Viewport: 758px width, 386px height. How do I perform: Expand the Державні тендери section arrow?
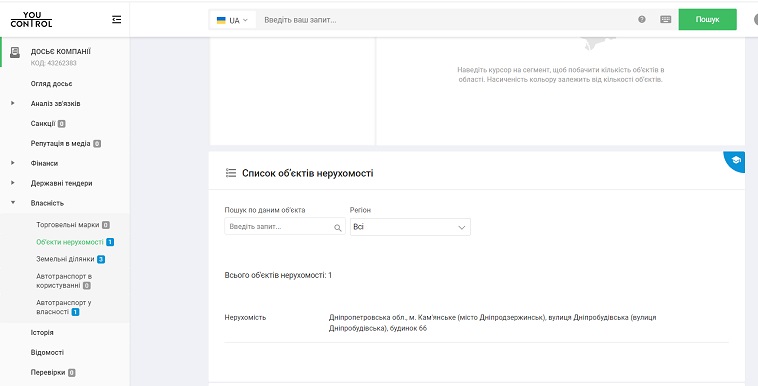click(13, 183)
